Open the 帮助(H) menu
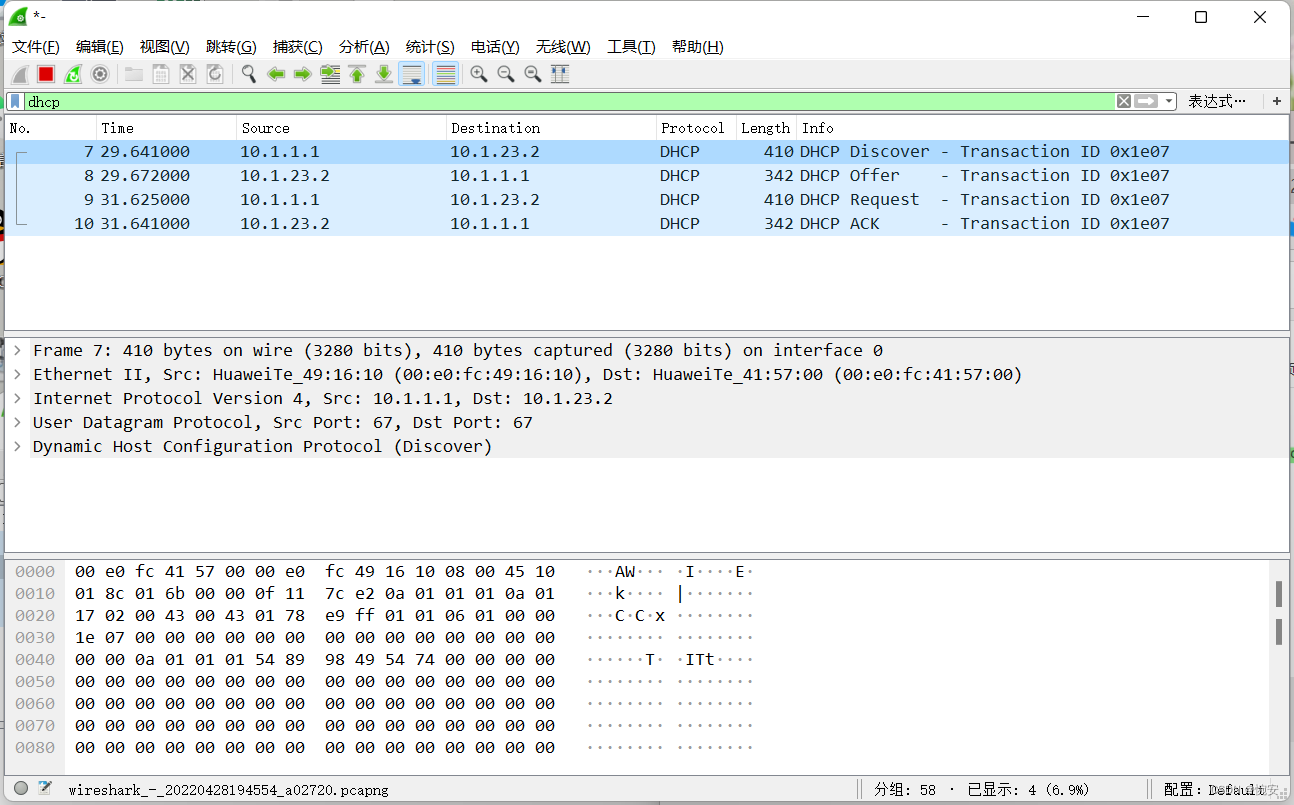Screen dimensions: 1294x805 click(x=698, y=47)
